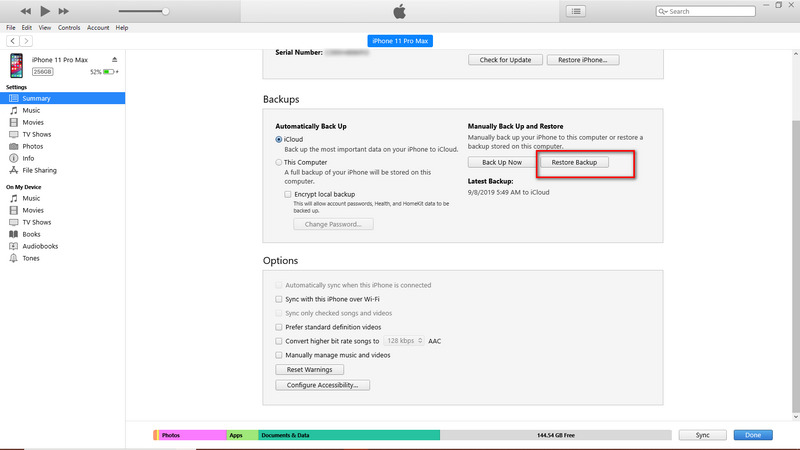Screen dimensions: 800x450
Task: Go back with the left arrow
Action: [13, 41]
